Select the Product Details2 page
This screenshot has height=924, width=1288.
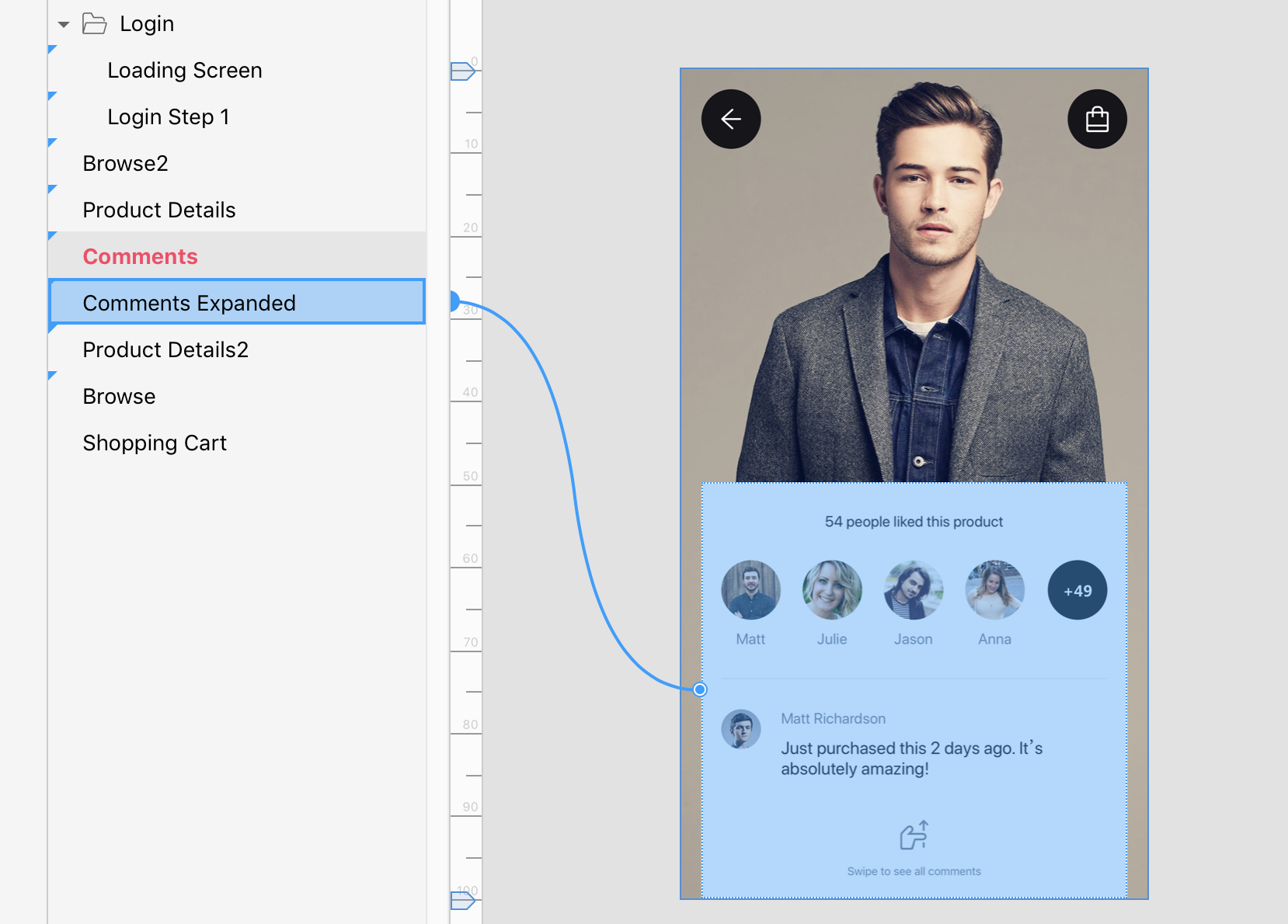pos(165,349)
